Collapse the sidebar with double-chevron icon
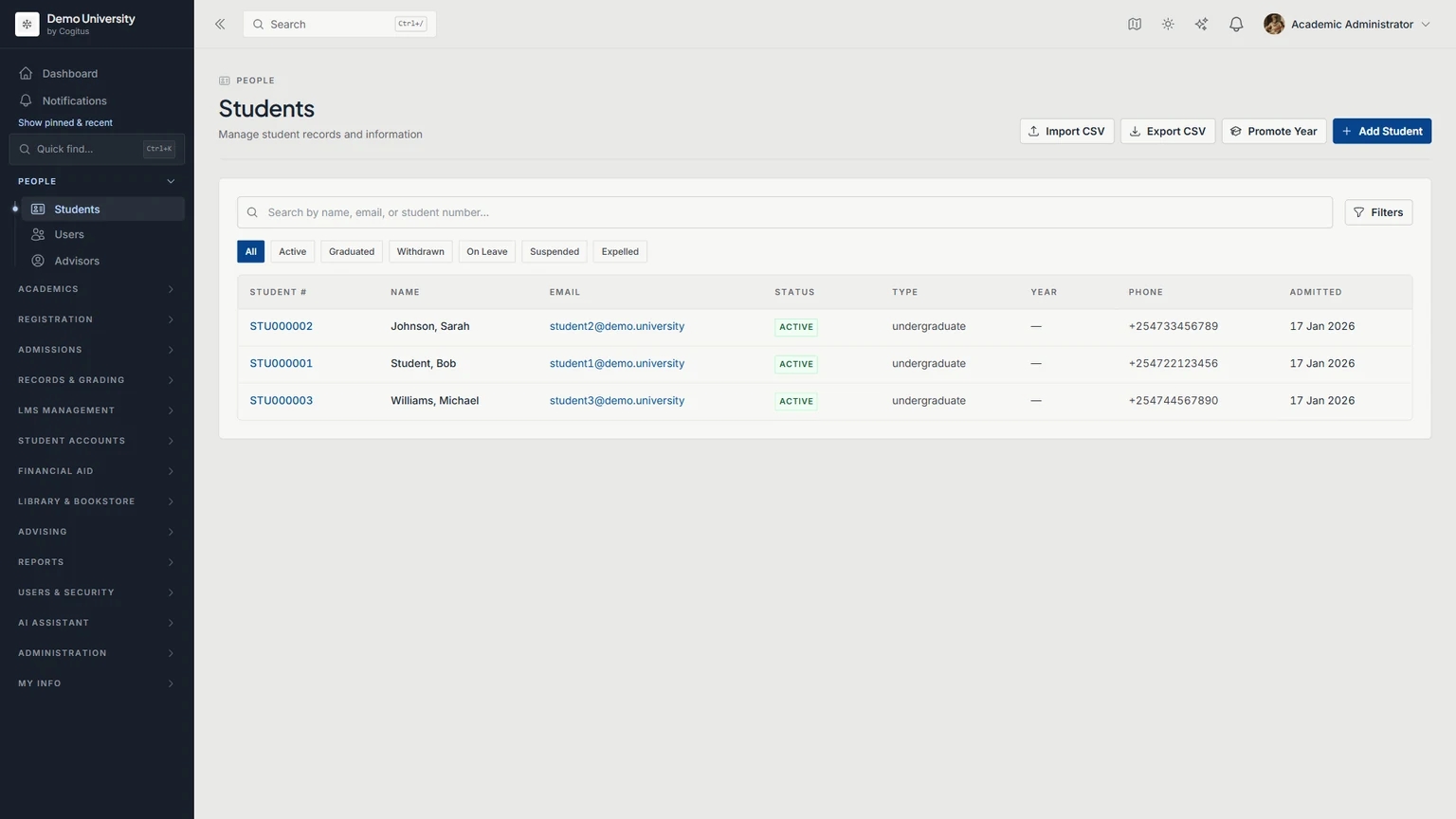The height and width of the screenshot is (819, 1456). pyautogui.click(x=220, y=25)
